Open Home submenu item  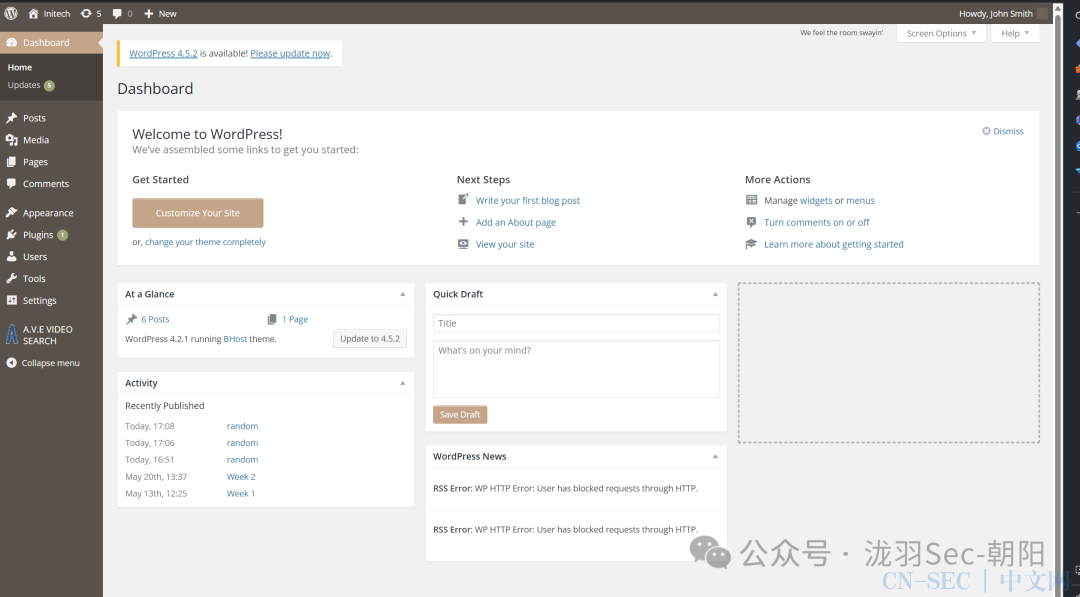tap(20, 67)
